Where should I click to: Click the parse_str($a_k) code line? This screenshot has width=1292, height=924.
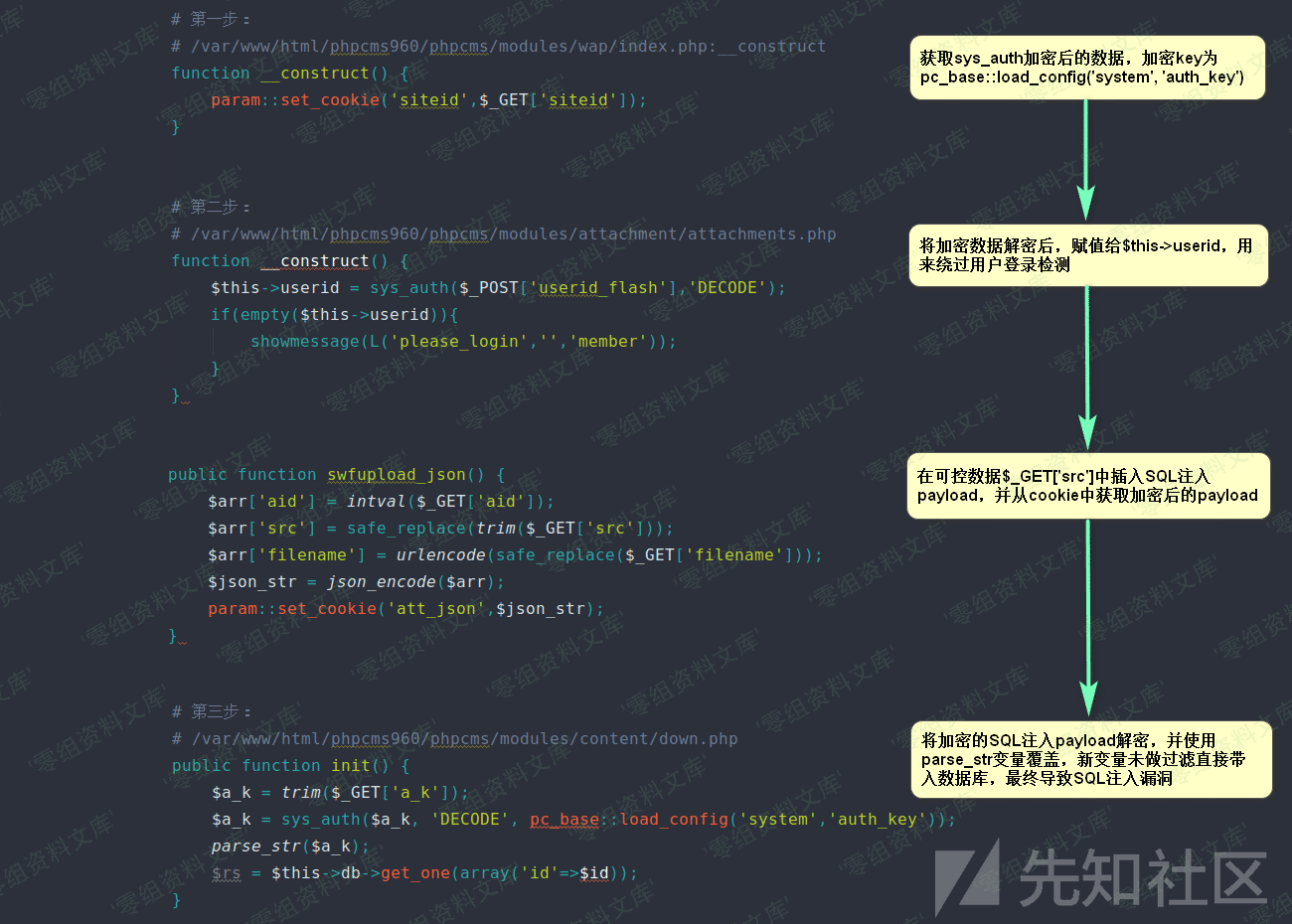click(x=290, y=847)
